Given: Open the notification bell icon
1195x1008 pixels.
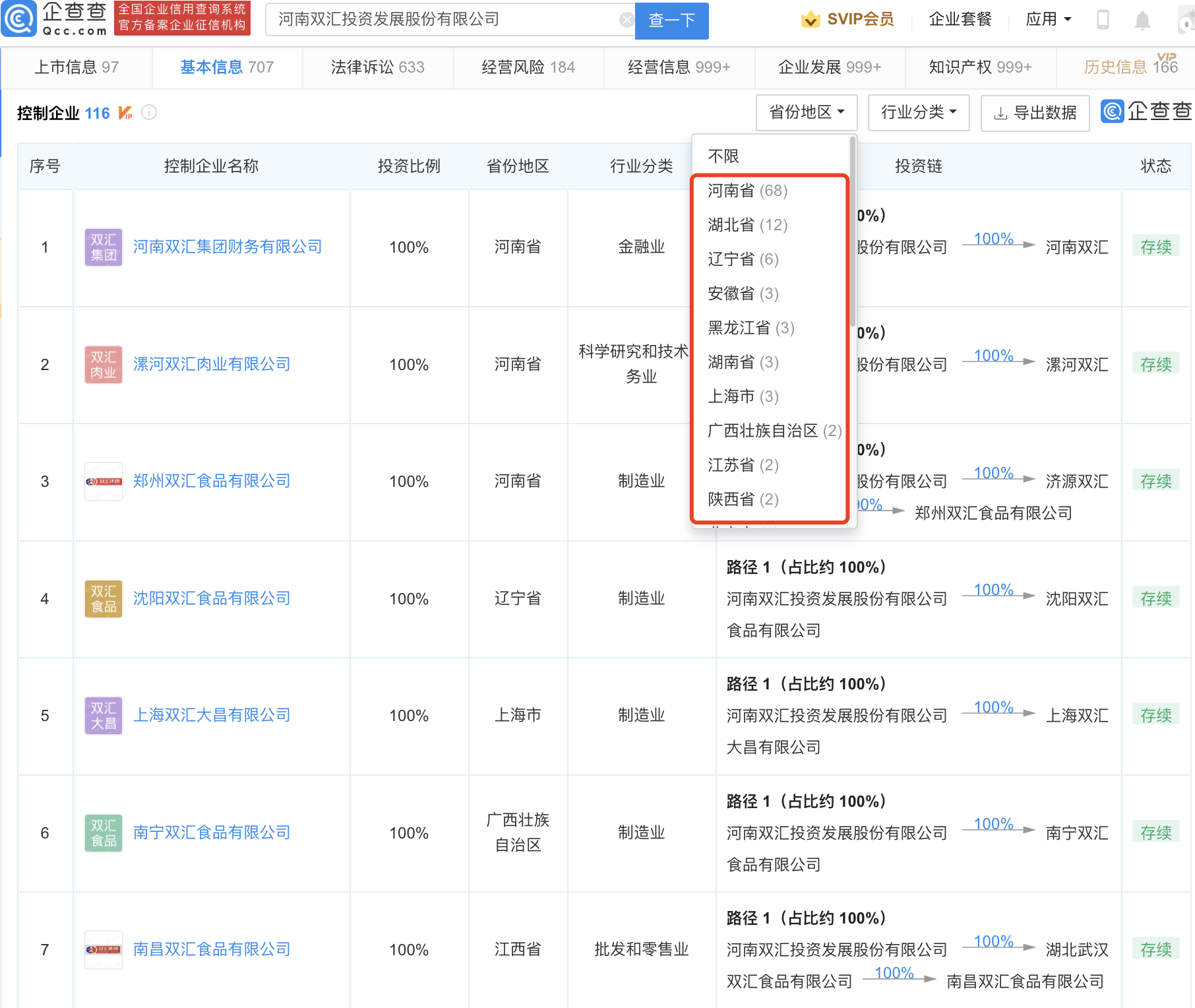Looking at the screenshot, I should (x=1142, y=20).
